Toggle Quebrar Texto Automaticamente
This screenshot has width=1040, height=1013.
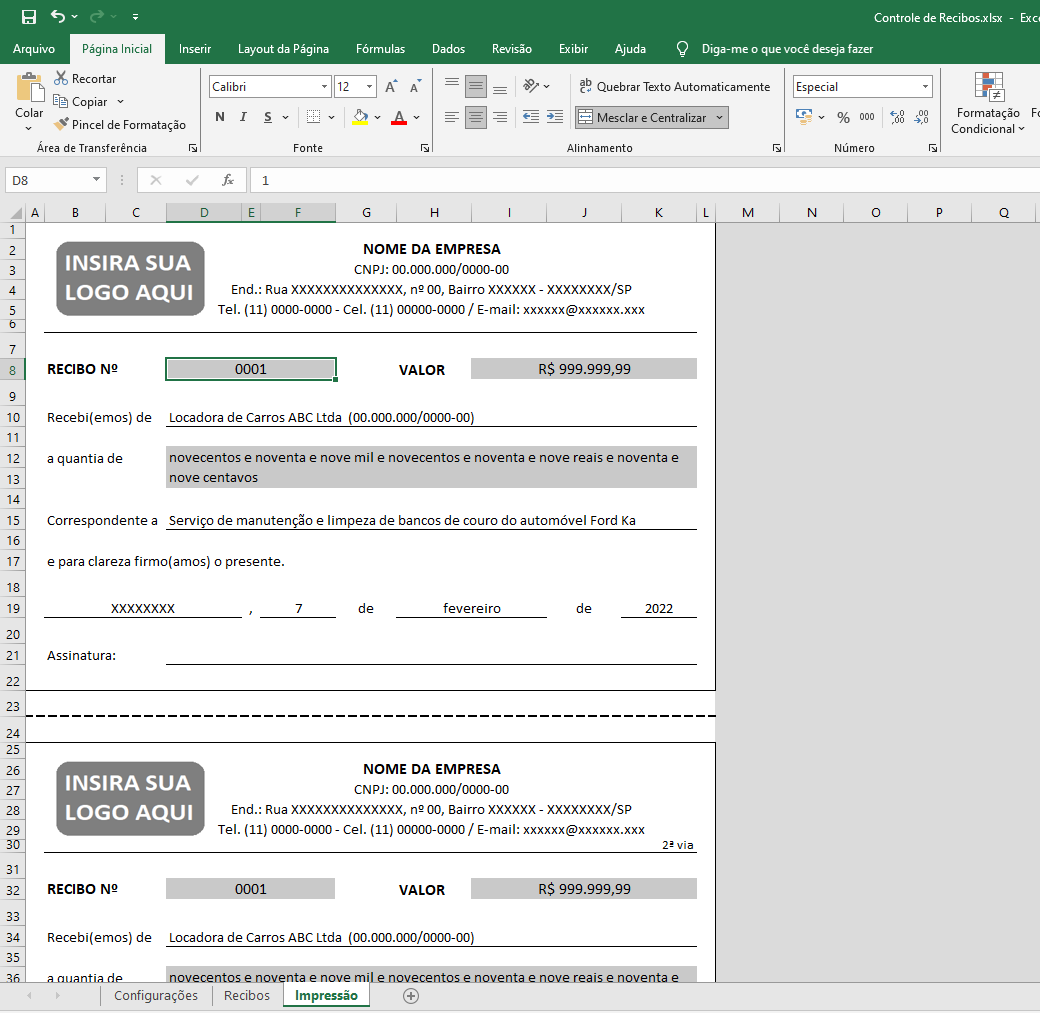674,87
